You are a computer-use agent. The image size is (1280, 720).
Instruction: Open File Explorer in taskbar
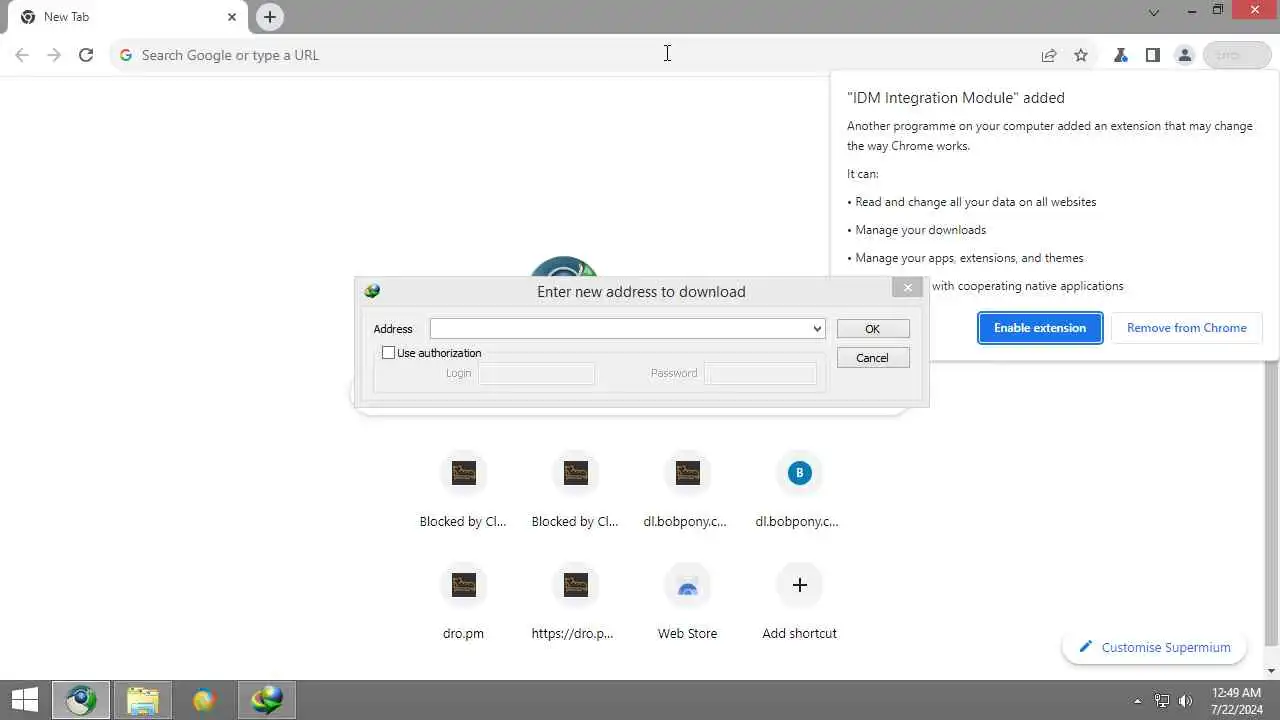[x=143, y=700]
